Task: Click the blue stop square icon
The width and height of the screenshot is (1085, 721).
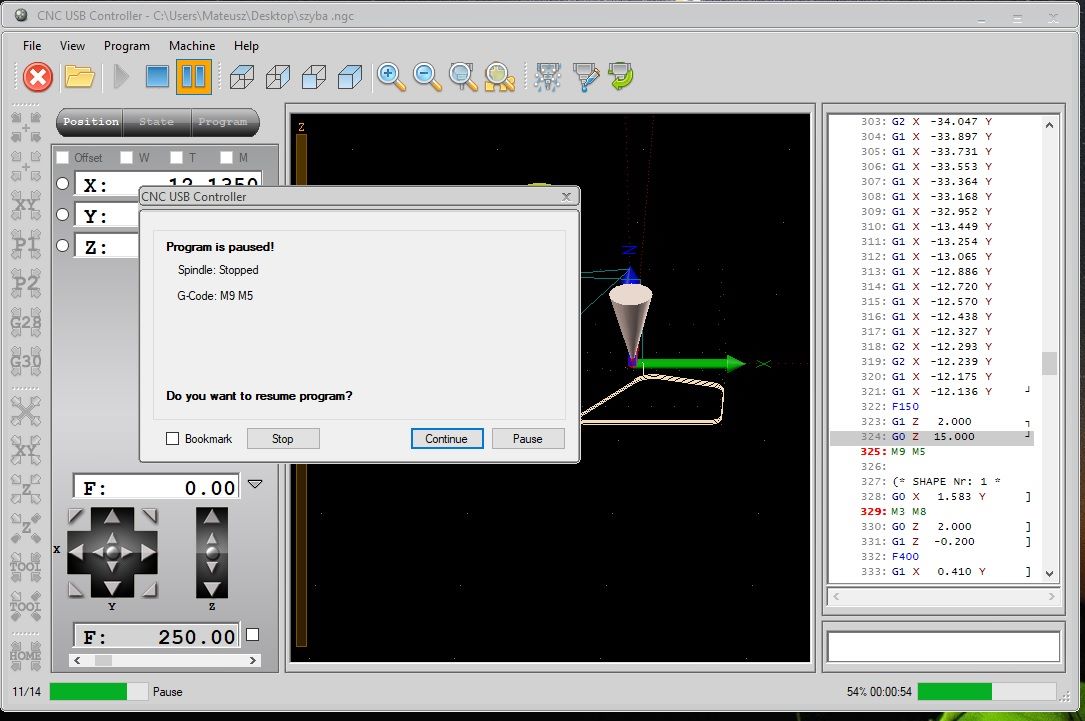Action: (157, 76)
